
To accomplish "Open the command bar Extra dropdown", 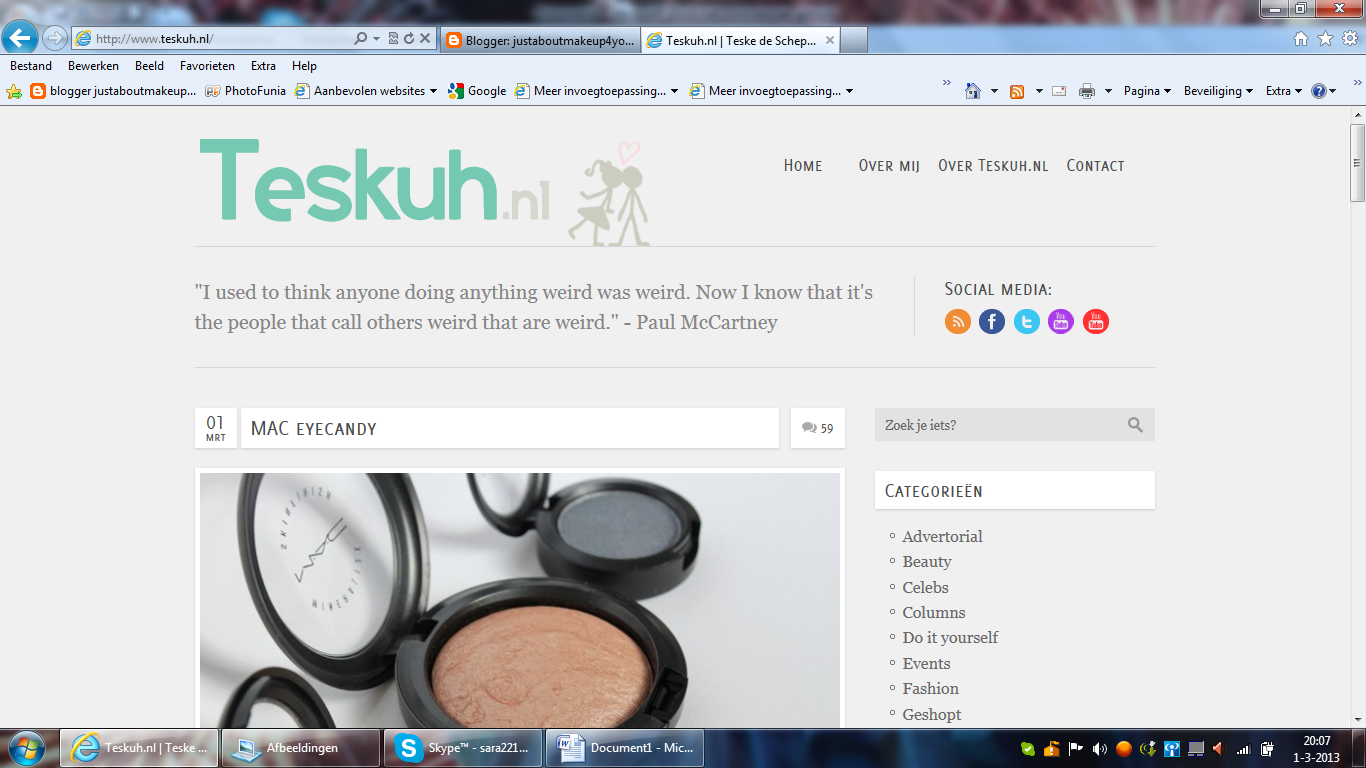I will pos(1283,91).
